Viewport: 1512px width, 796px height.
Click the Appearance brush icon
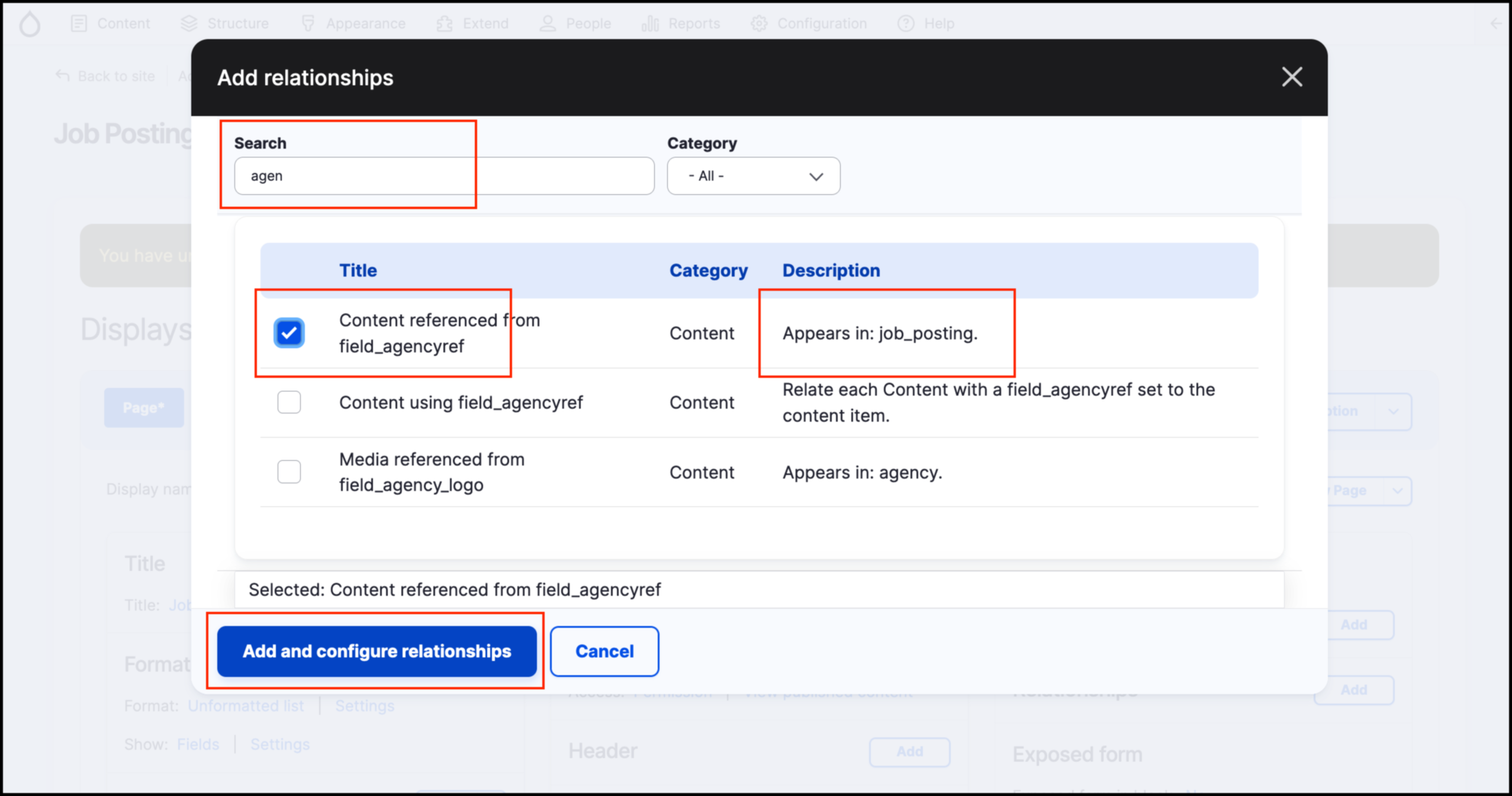pos(308,24)
